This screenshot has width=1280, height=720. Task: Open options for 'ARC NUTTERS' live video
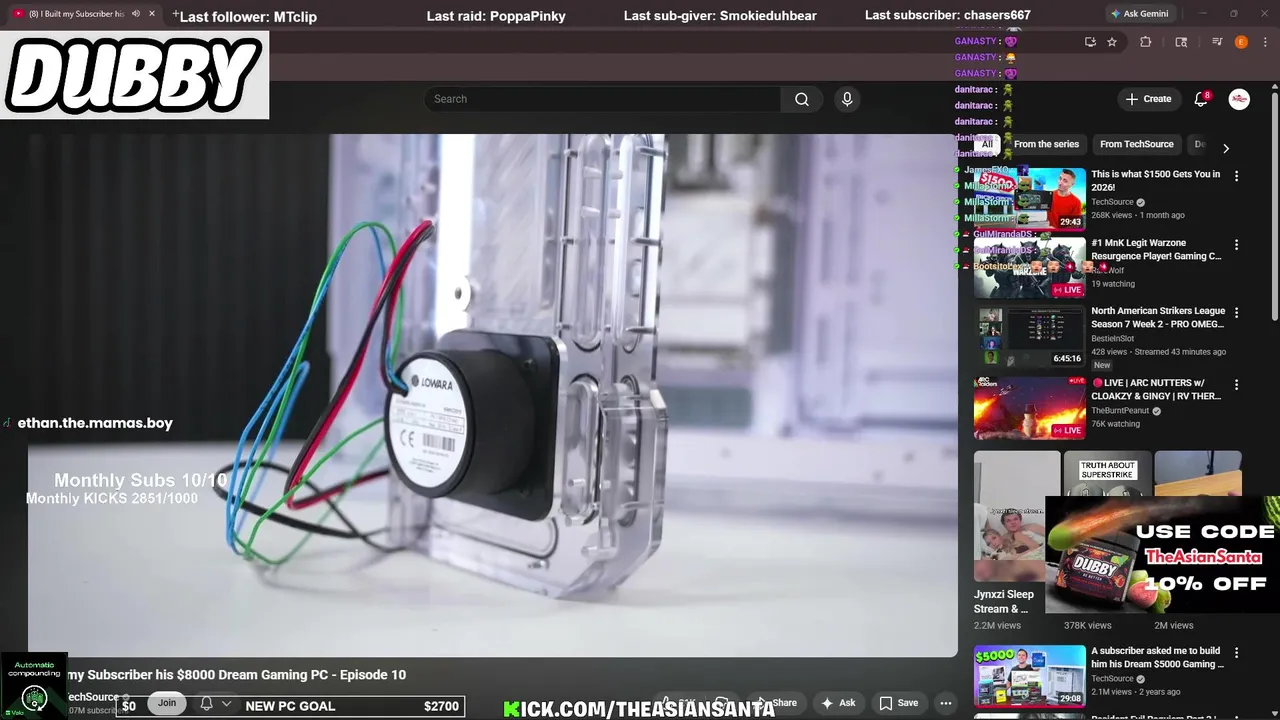[x=1236, y=384]
